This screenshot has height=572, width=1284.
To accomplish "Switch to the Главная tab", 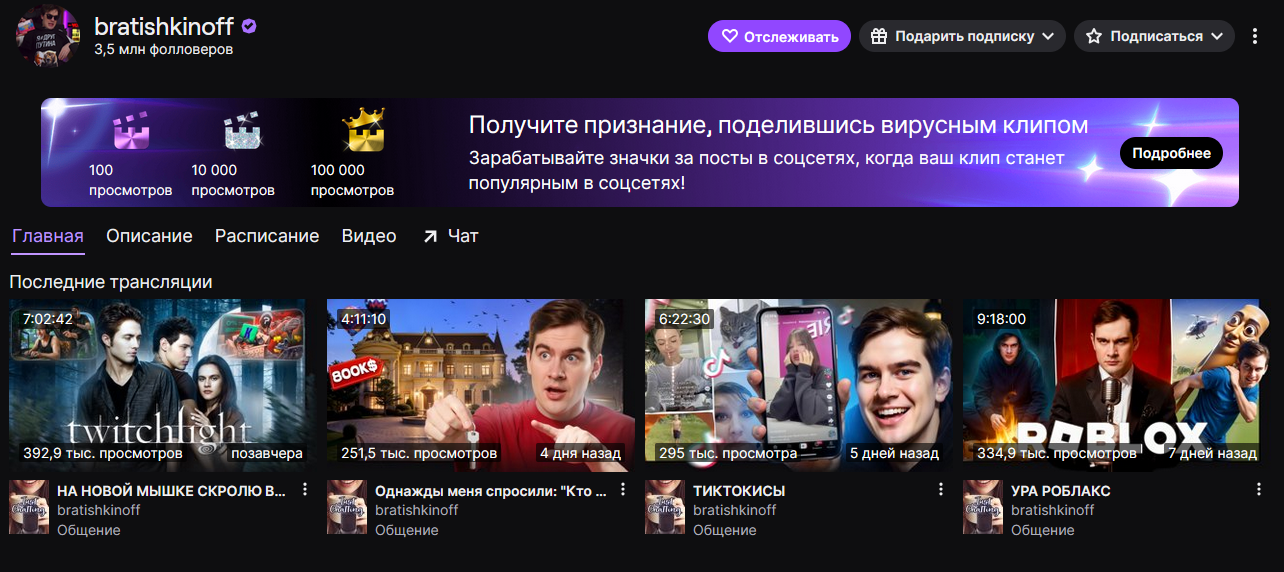I will tap(48, 237).
